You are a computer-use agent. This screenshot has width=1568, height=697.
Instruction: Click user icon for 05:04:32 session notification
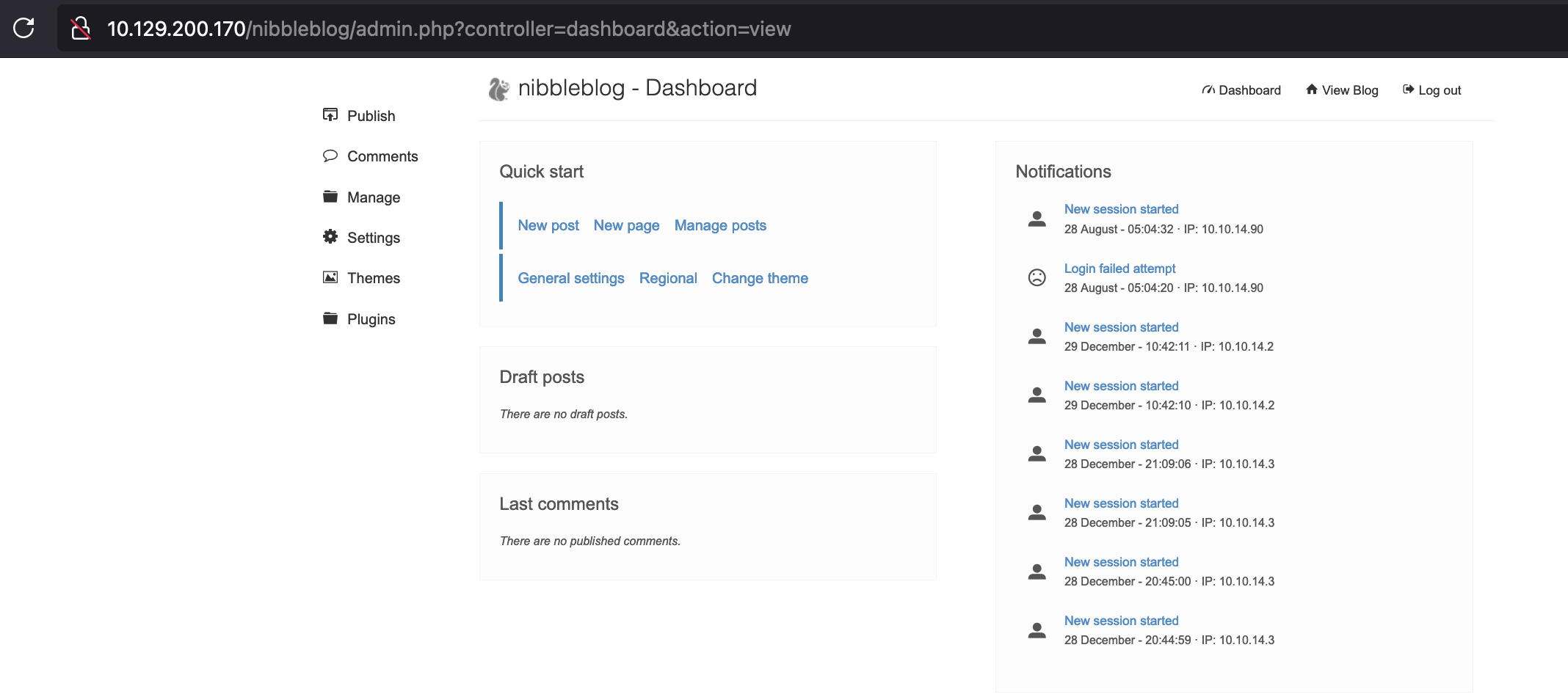tap(1037, 219)
